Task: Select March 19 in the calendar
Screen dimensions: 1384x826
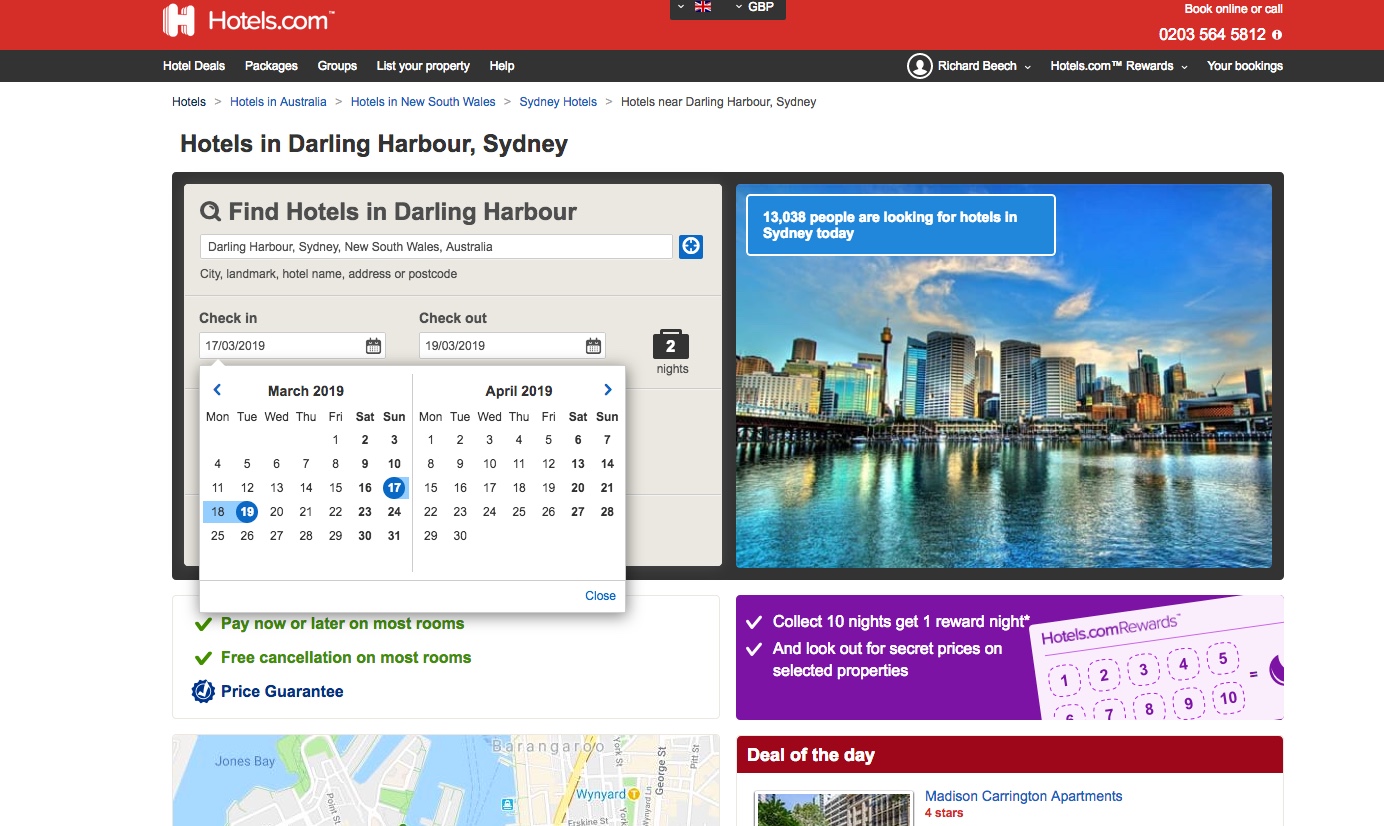Action: pos(247,512)
